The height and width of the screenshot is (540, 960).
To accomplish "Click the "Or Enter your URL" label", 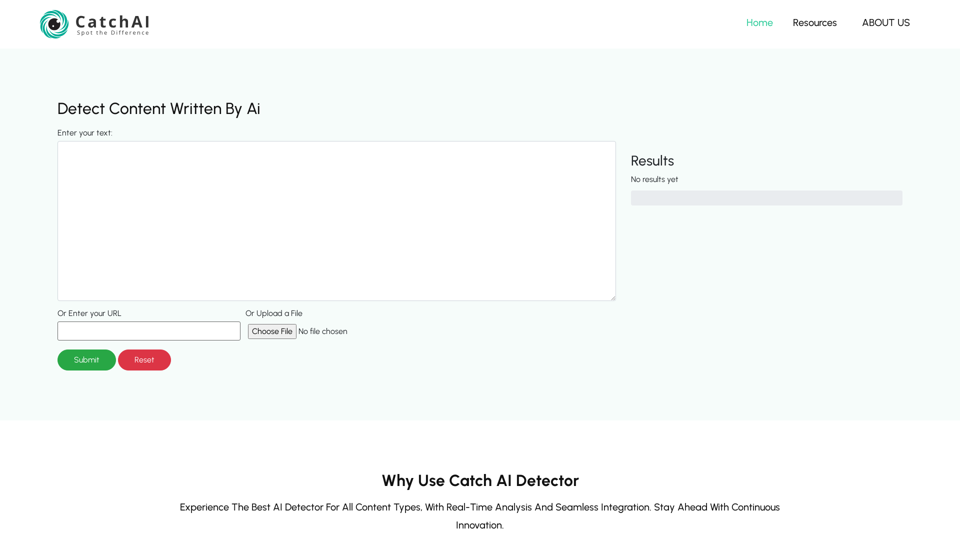I will pyautogui.click(x=89, y=313).
